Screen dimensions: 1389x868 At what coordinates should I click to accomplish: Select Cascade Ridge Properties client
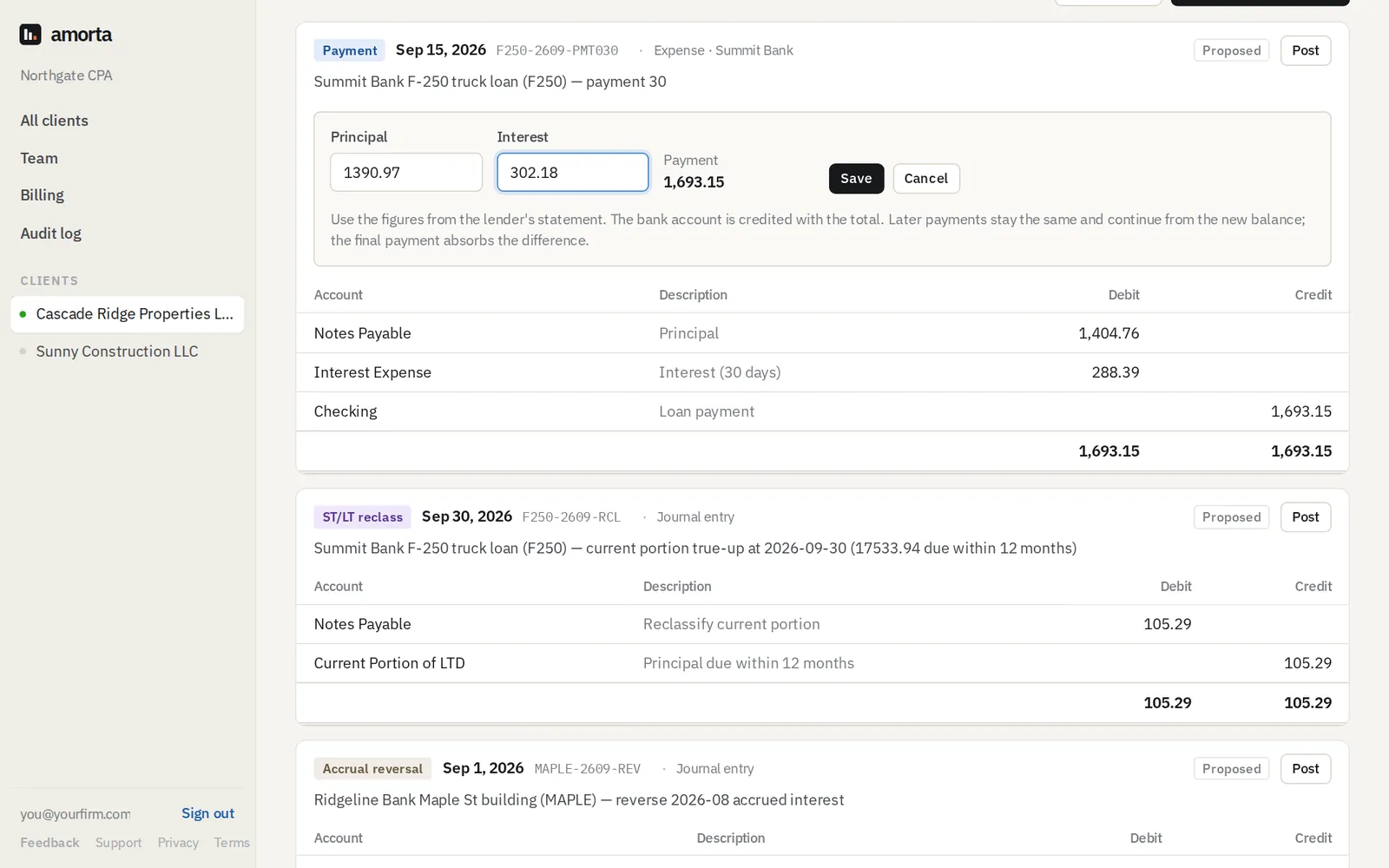(x=128, y=314)
